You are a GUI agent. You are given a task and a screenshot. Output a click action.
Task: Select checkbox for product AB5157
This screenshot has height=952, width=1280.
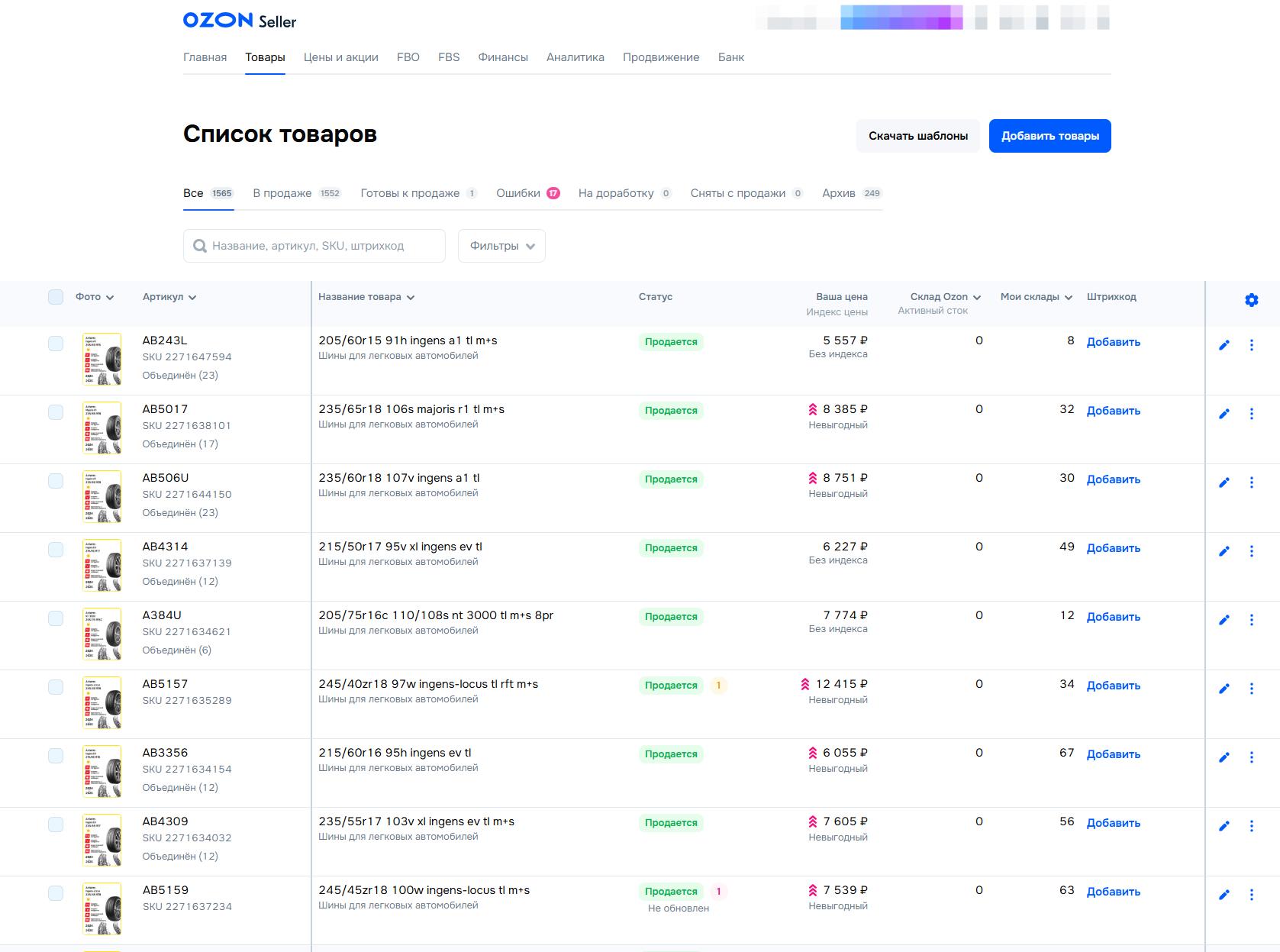pos(56,687)
